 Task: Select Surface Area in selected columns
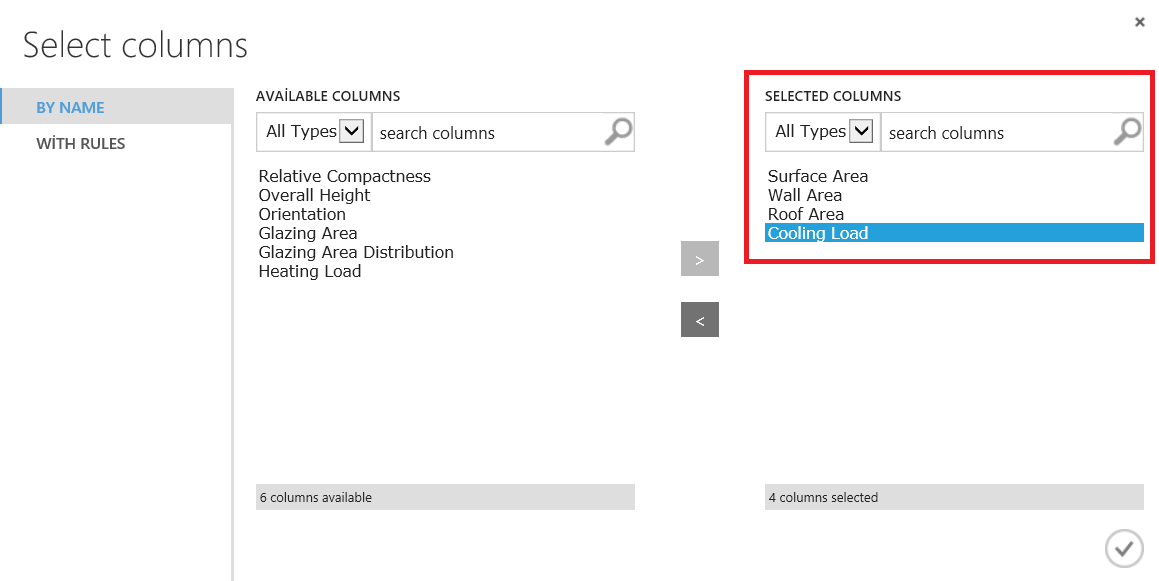(818, 176)
